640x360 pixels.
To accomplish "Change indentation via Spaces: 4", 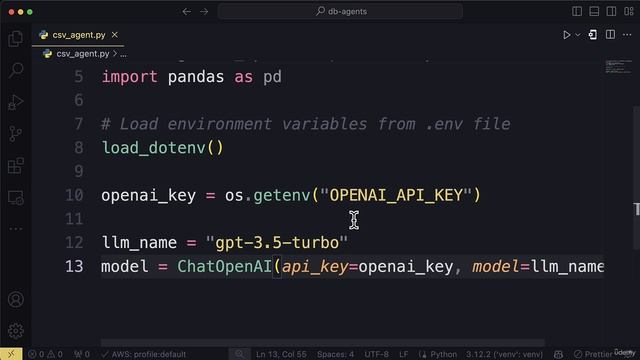I will pos(336,354).
